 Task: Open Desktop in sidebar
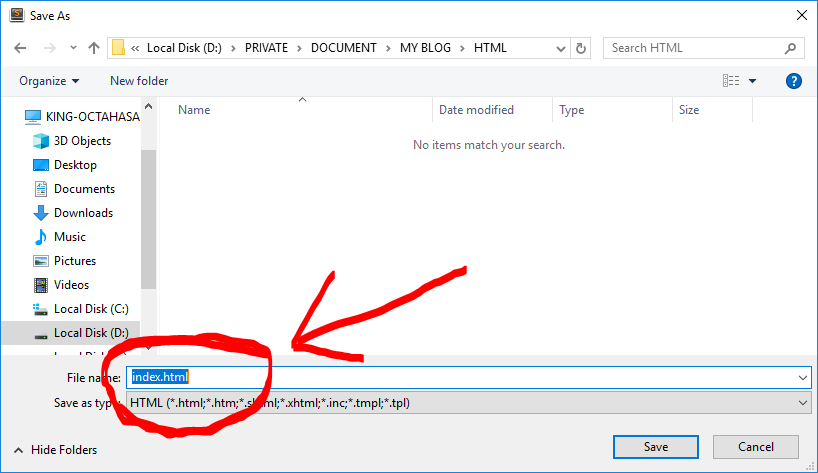75,165
